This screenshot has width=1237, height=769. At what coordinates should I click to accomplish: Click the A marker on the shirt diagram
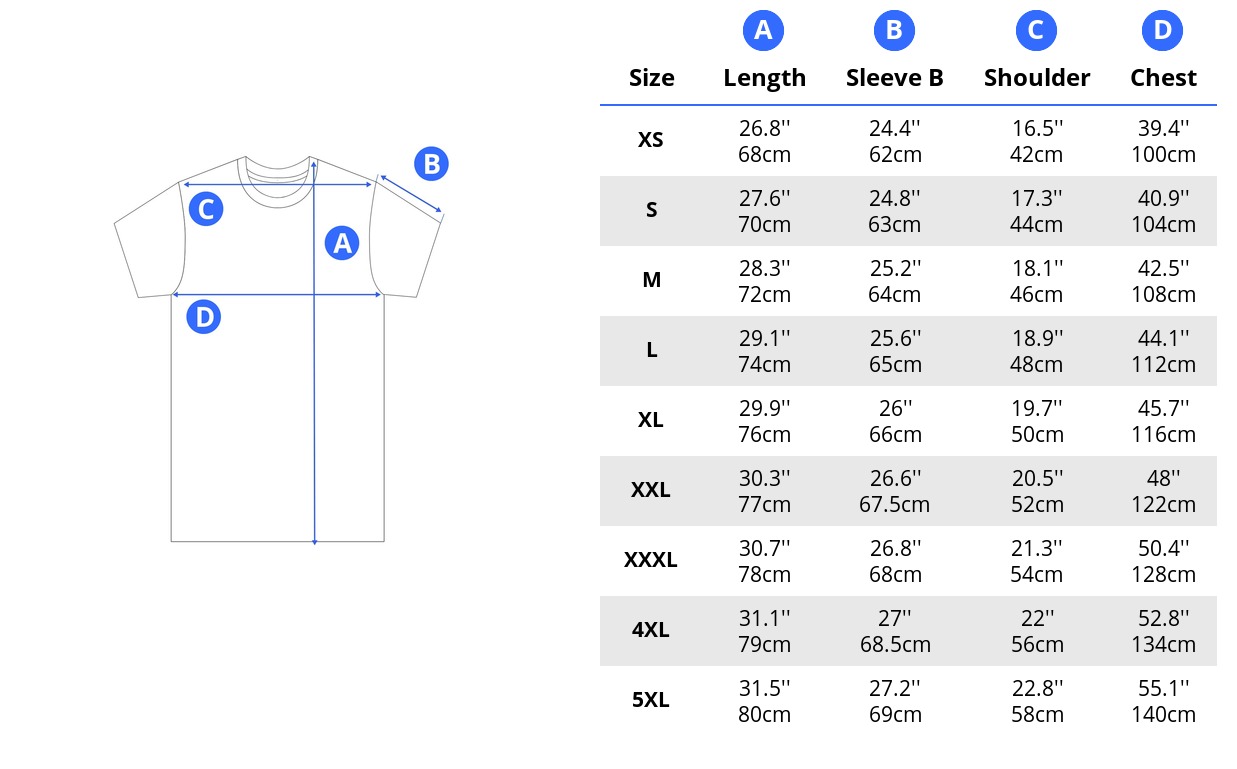(x=342, y=243)
